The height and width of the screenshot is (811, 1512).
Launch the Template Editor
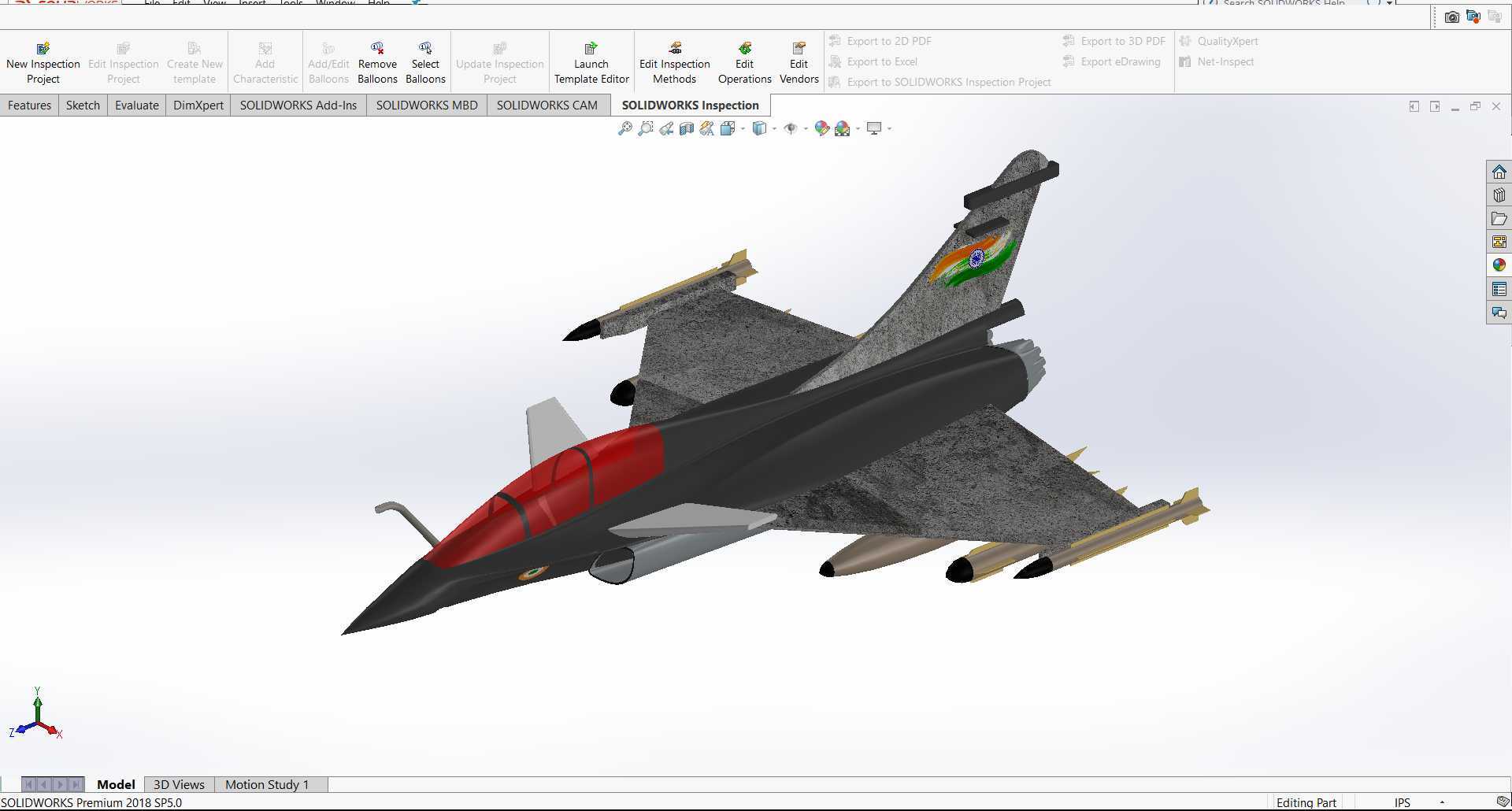click(591, 63)
